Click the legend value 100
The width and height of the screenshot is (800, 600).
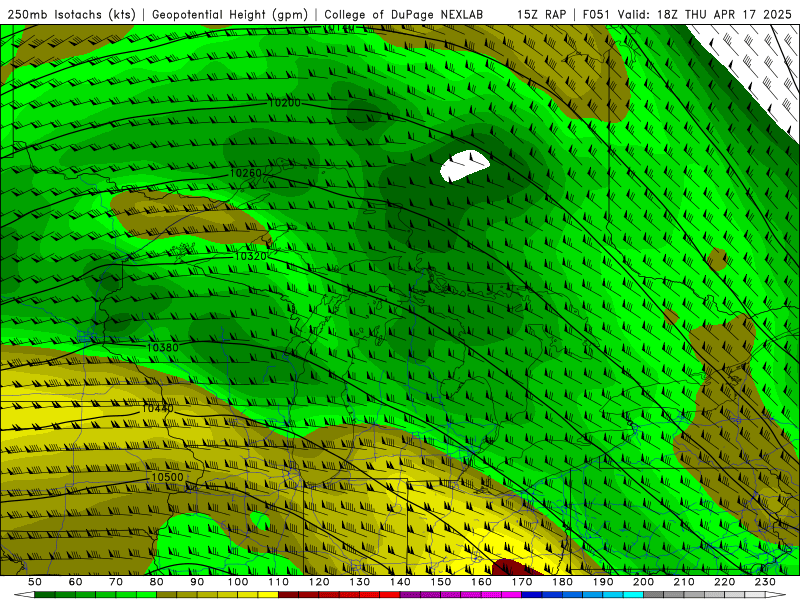click(238, 582)
